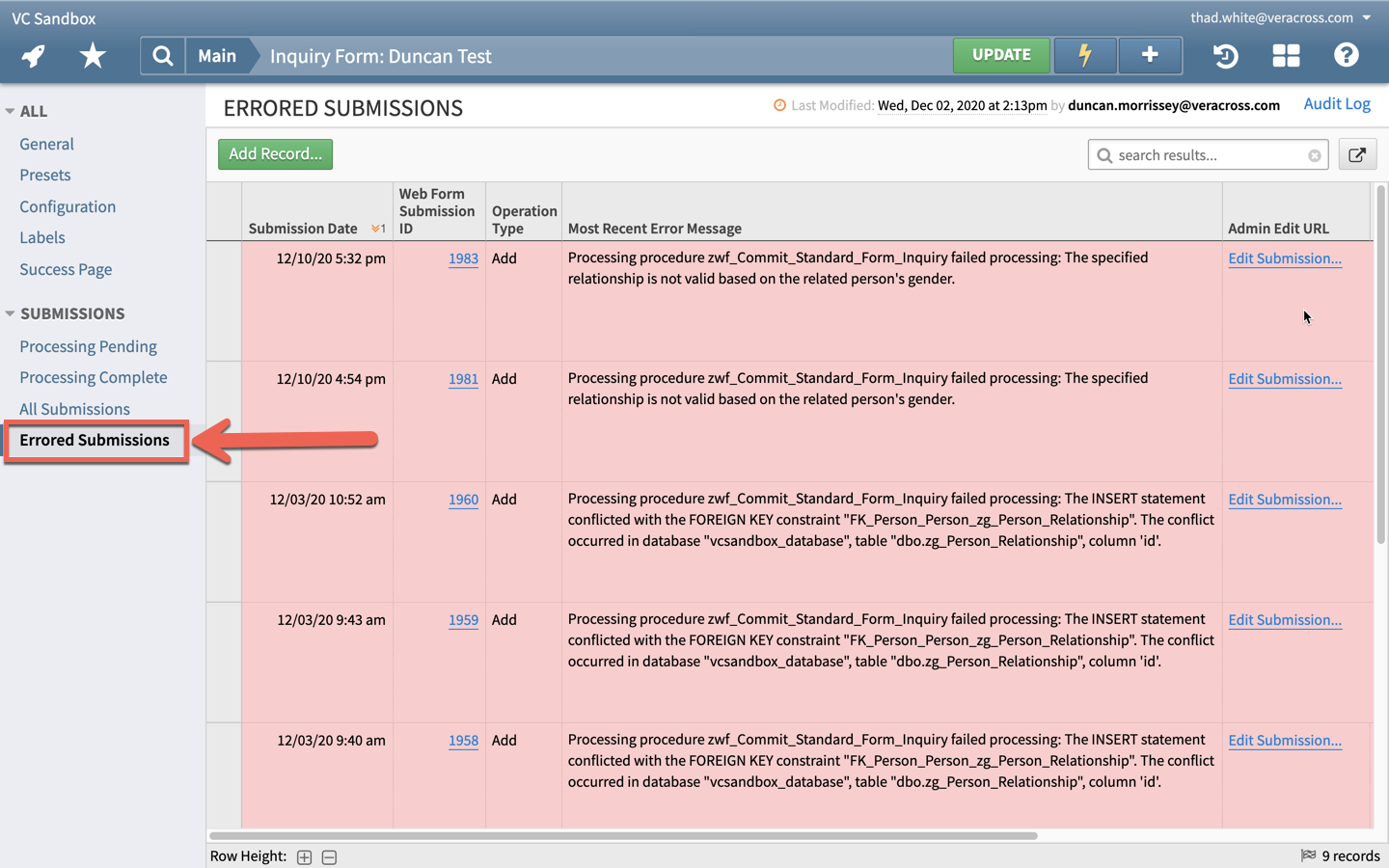Increase Row Height with the plus stepper
The width and height of the screenshot is (1389, 868).
[x=304, y=856]
